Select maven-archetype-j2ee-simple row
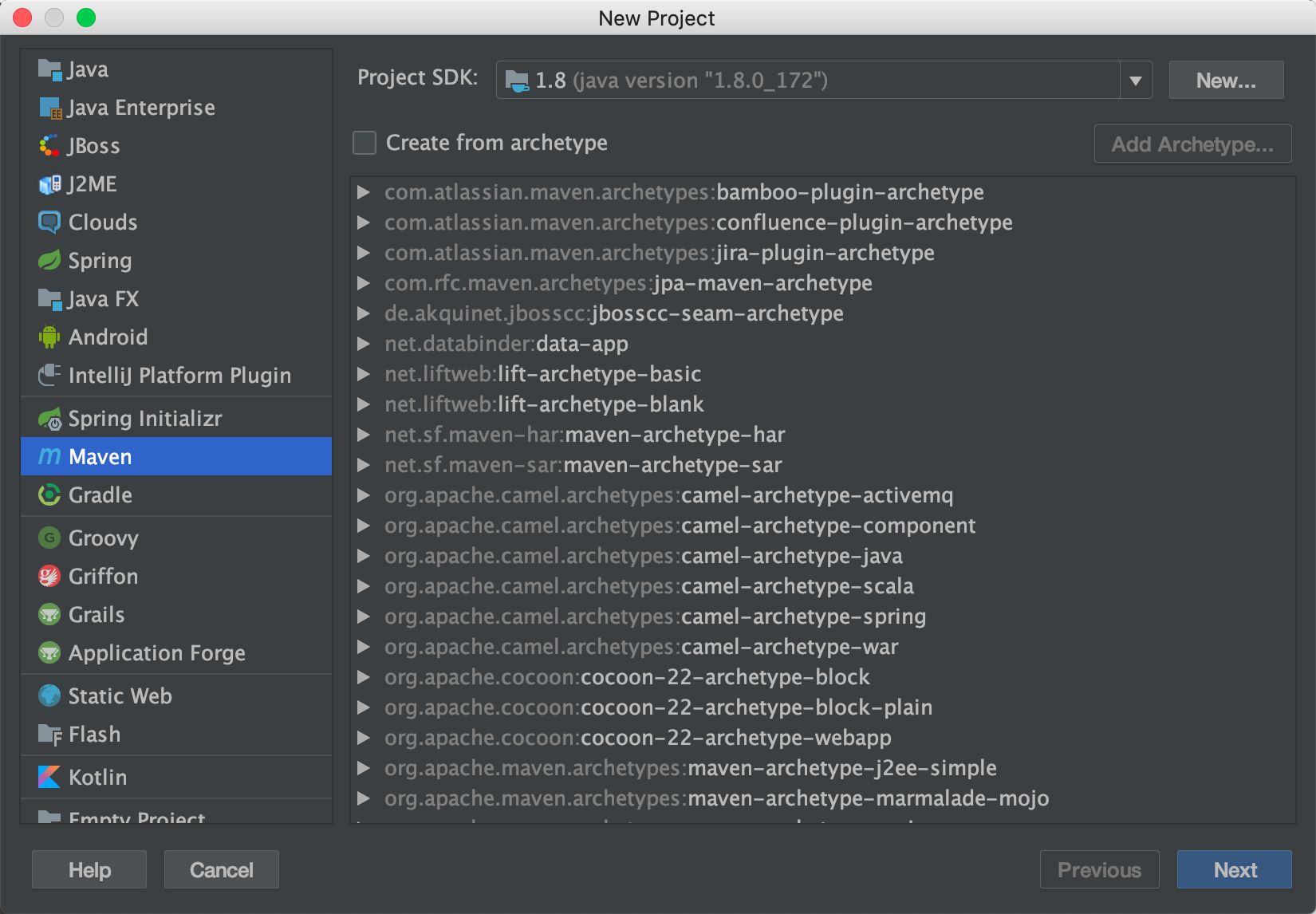 click(x=822, y=768)
